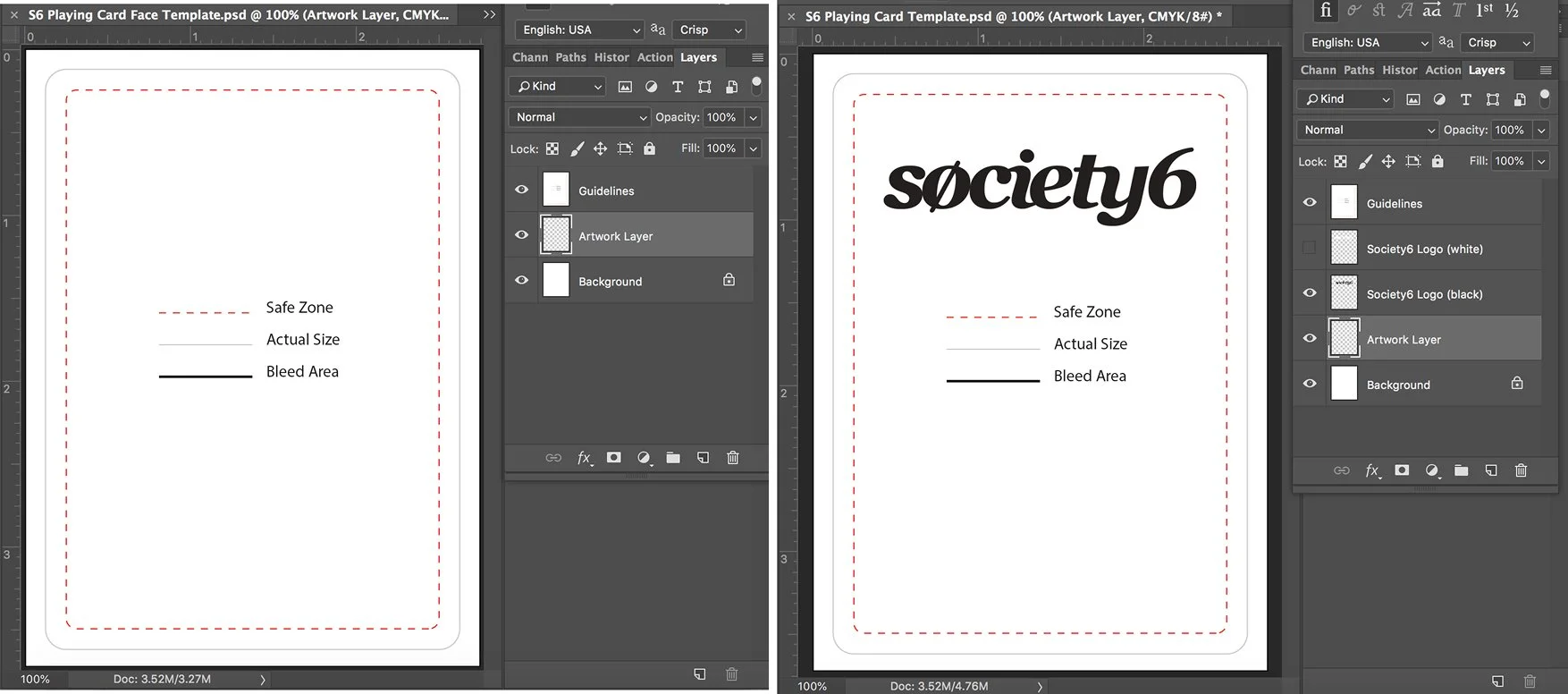Click prevent artboard nesting lock in left panel
This screenshot has height=694, width=1568.
[x=625, y=148]
